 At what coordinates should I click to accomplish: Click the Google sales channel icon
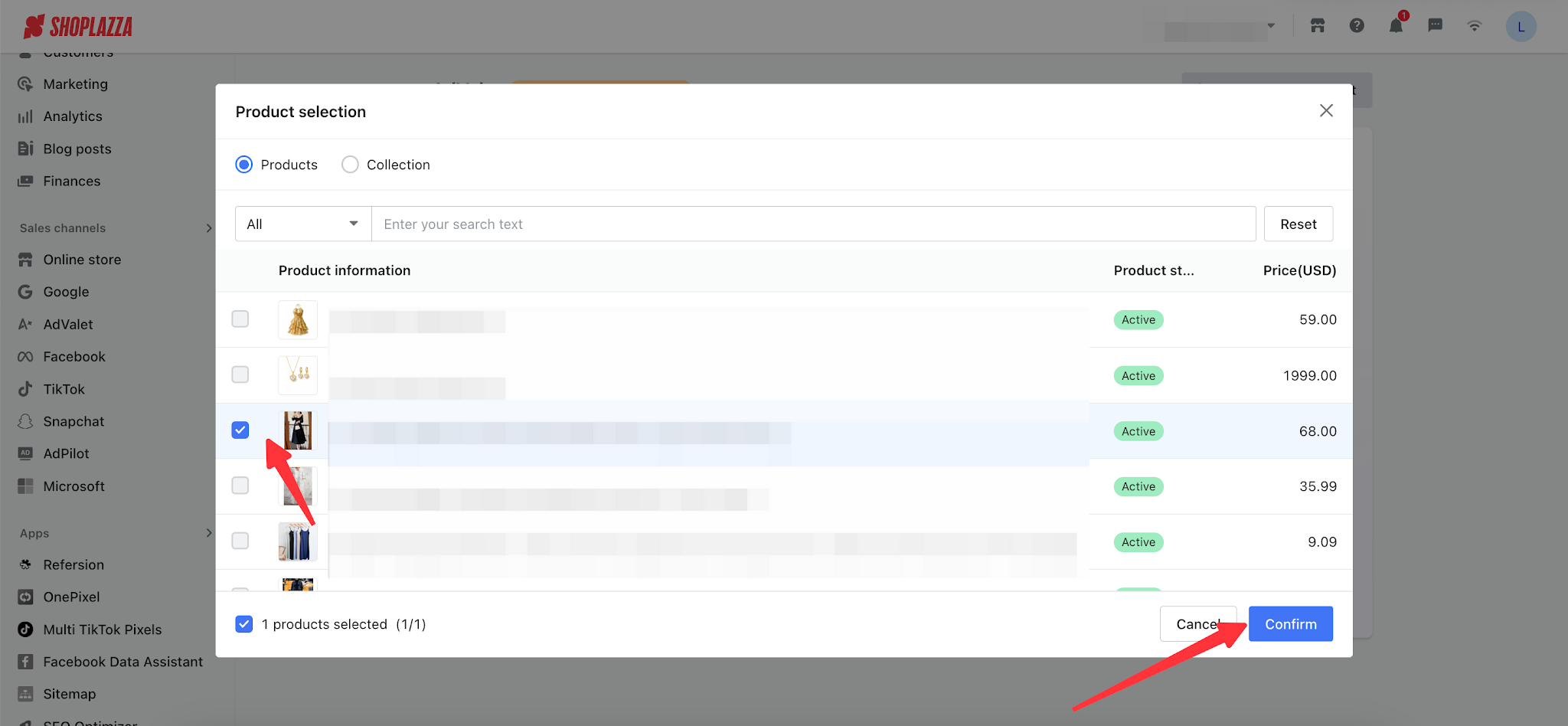(25, 292)
